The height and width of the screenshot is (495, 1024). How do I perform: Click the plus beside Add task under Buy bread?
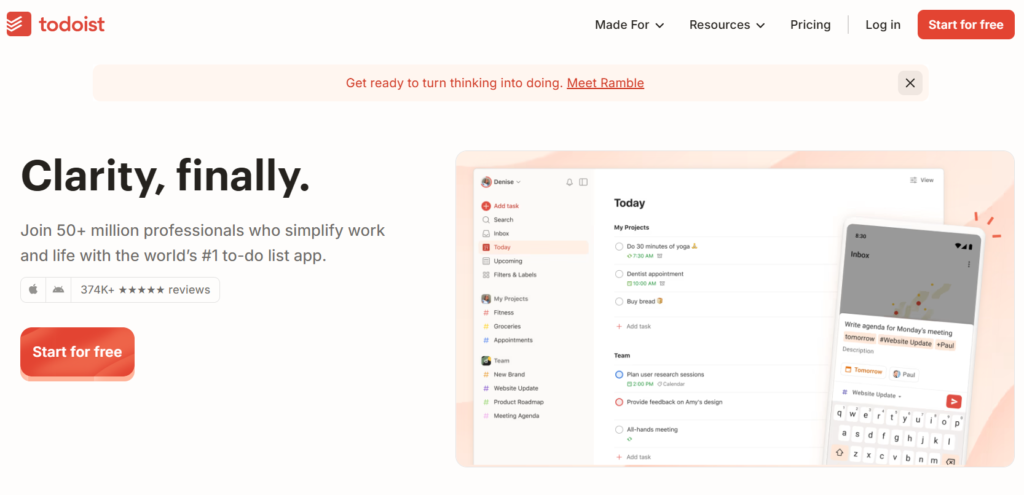click(619, 326)
